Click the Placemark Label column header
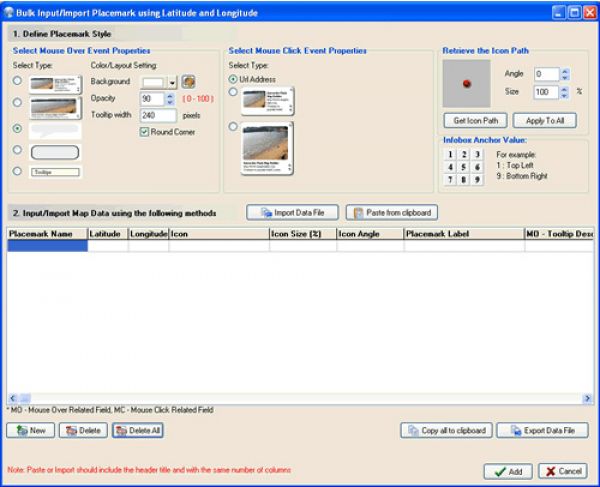The image size is (600, 487). point(464,234)
